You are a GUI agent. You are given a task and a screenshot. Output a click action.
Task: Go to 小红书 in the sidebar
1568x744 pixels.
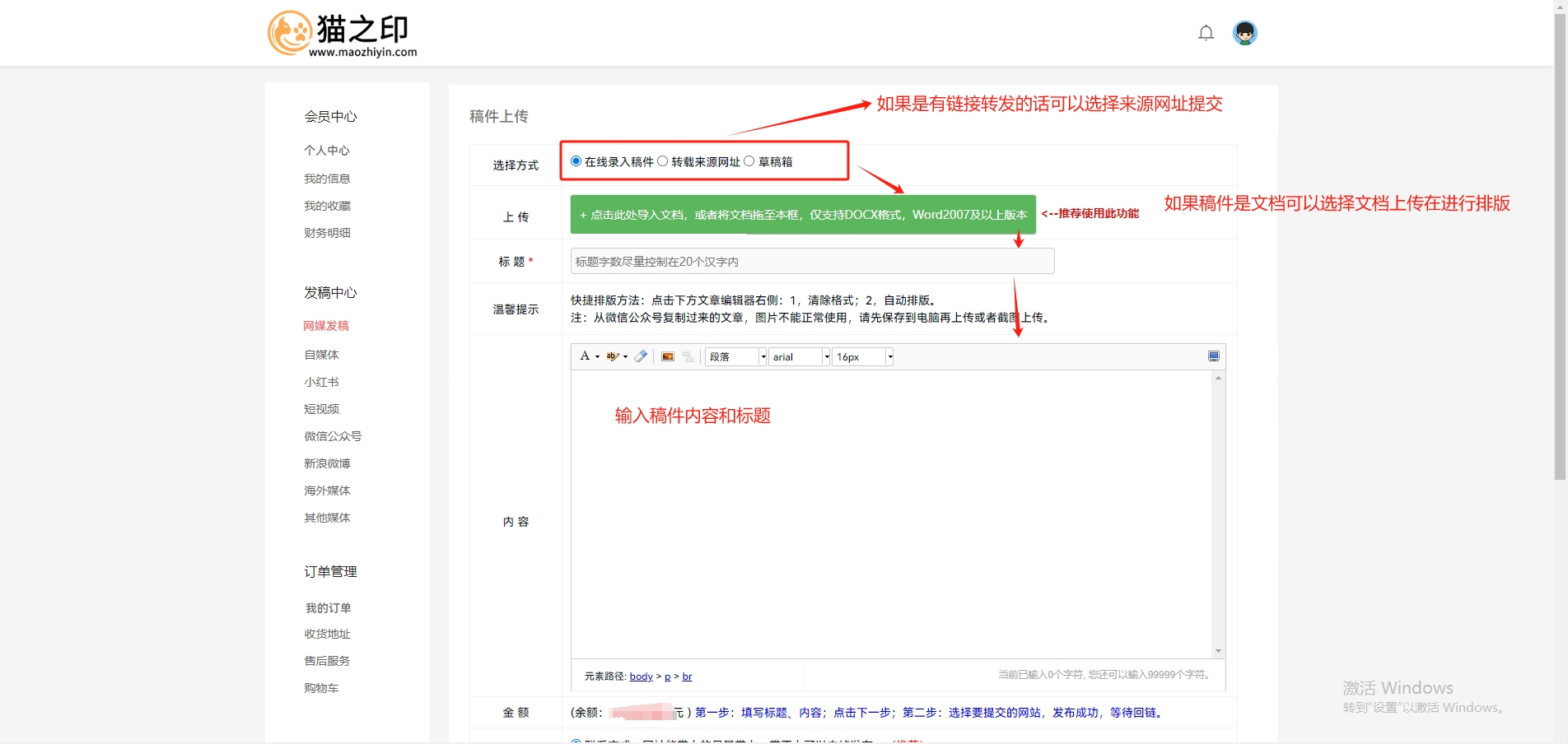[321, 382]
